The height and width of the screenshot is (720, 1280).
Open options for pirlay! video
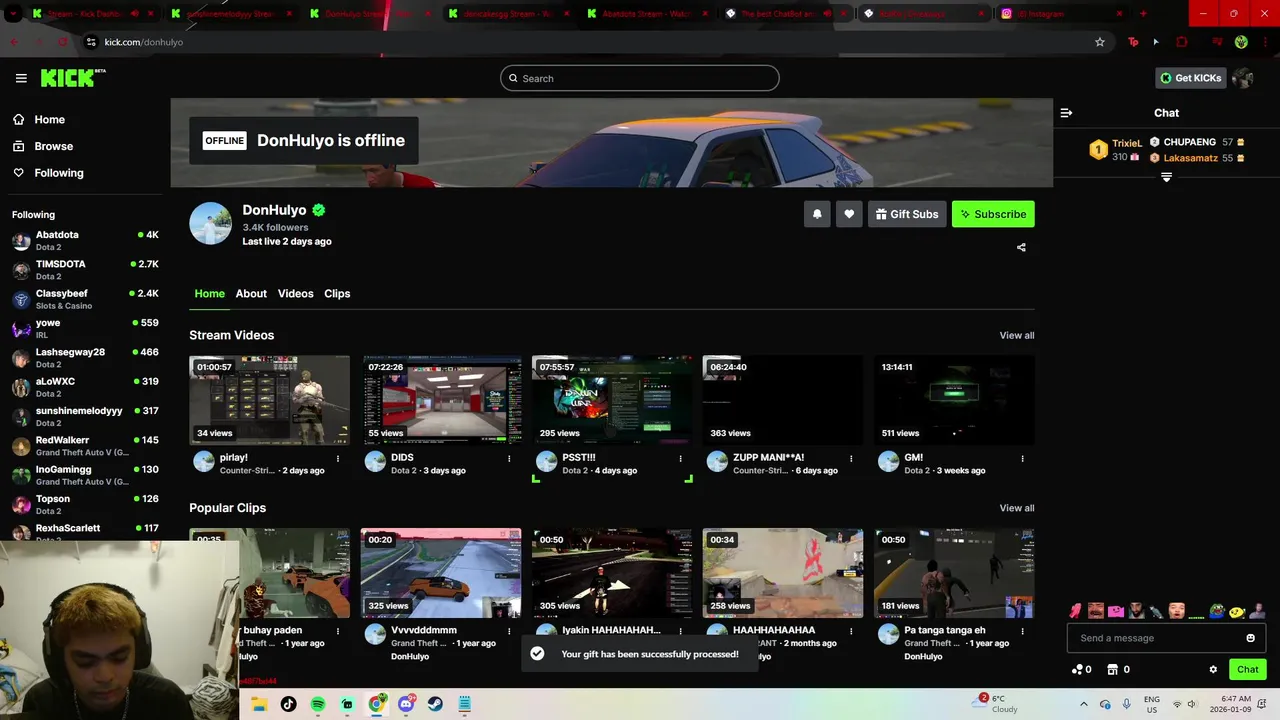(338, 459)
